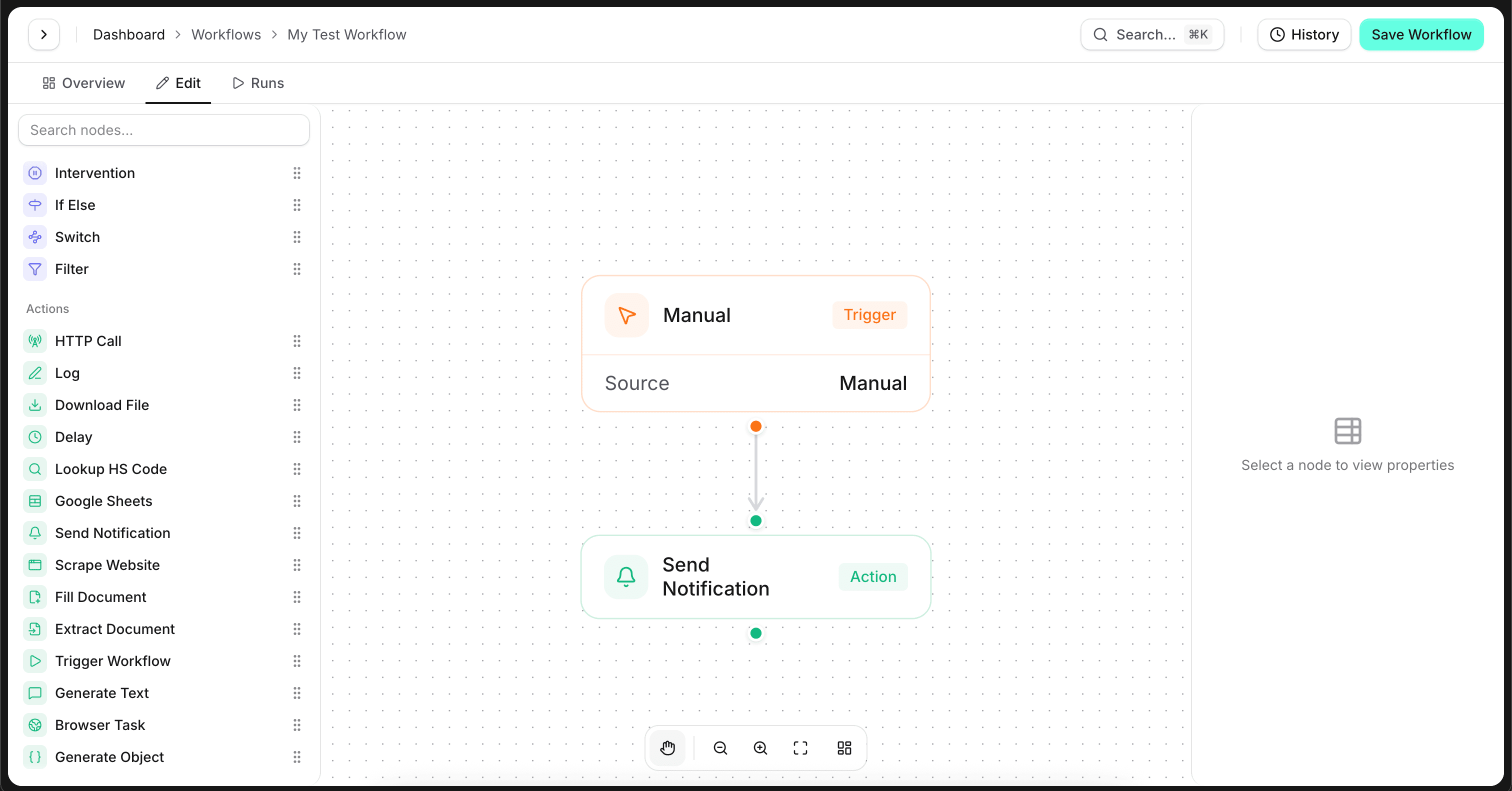Click the Save Workflow button
The width and height of the screenshot is (1512, 791).
pyautogui.click(x=1421, y=34)
